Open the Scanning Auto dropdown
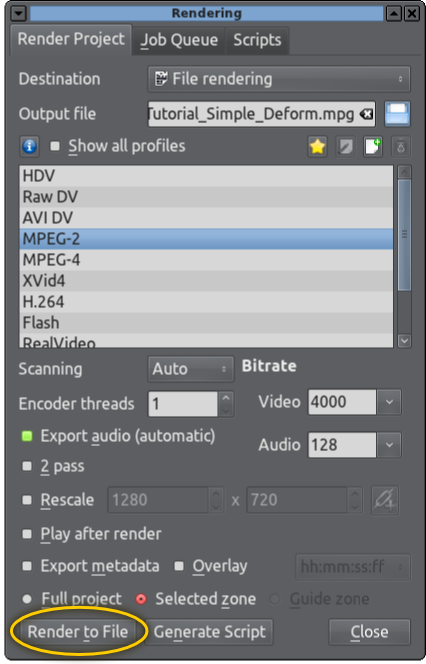The image size is (426, 664). coord(191,369)
